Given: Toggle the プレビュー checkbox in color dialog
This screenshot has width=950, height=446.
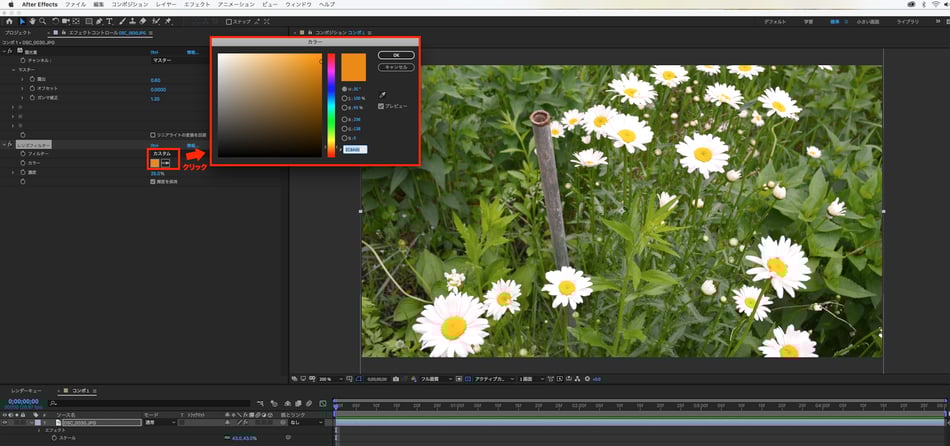Looking at the screenshot, I should coord(381,105).
